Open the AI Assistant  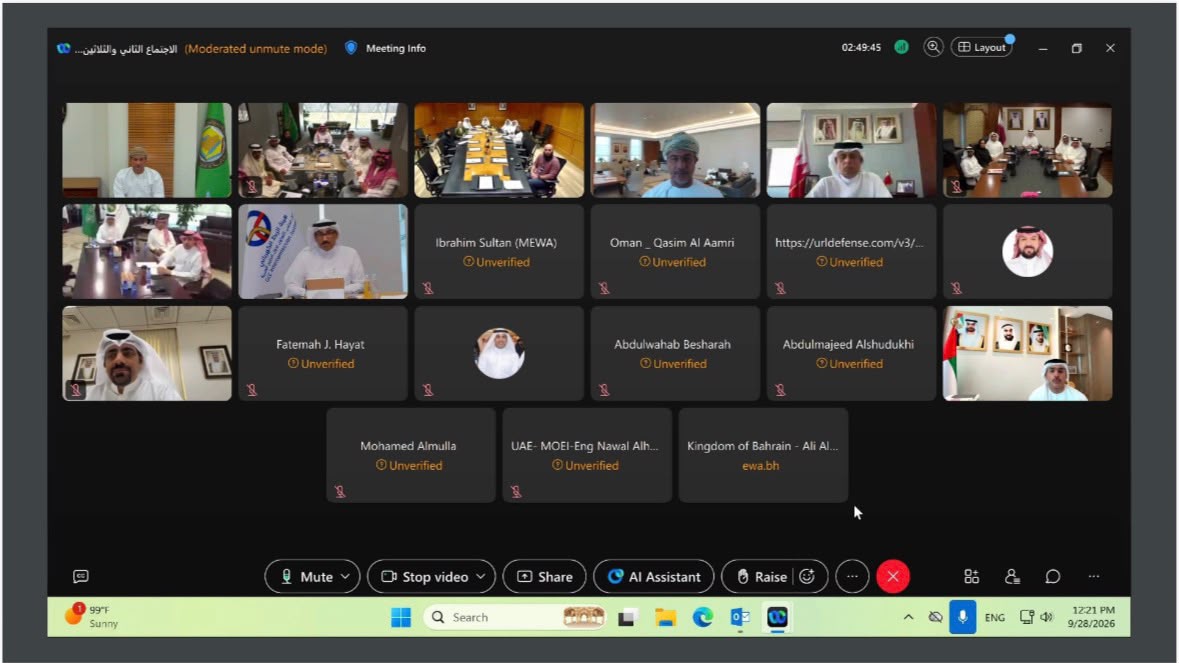pyautogui.click(x=653, y=577)
